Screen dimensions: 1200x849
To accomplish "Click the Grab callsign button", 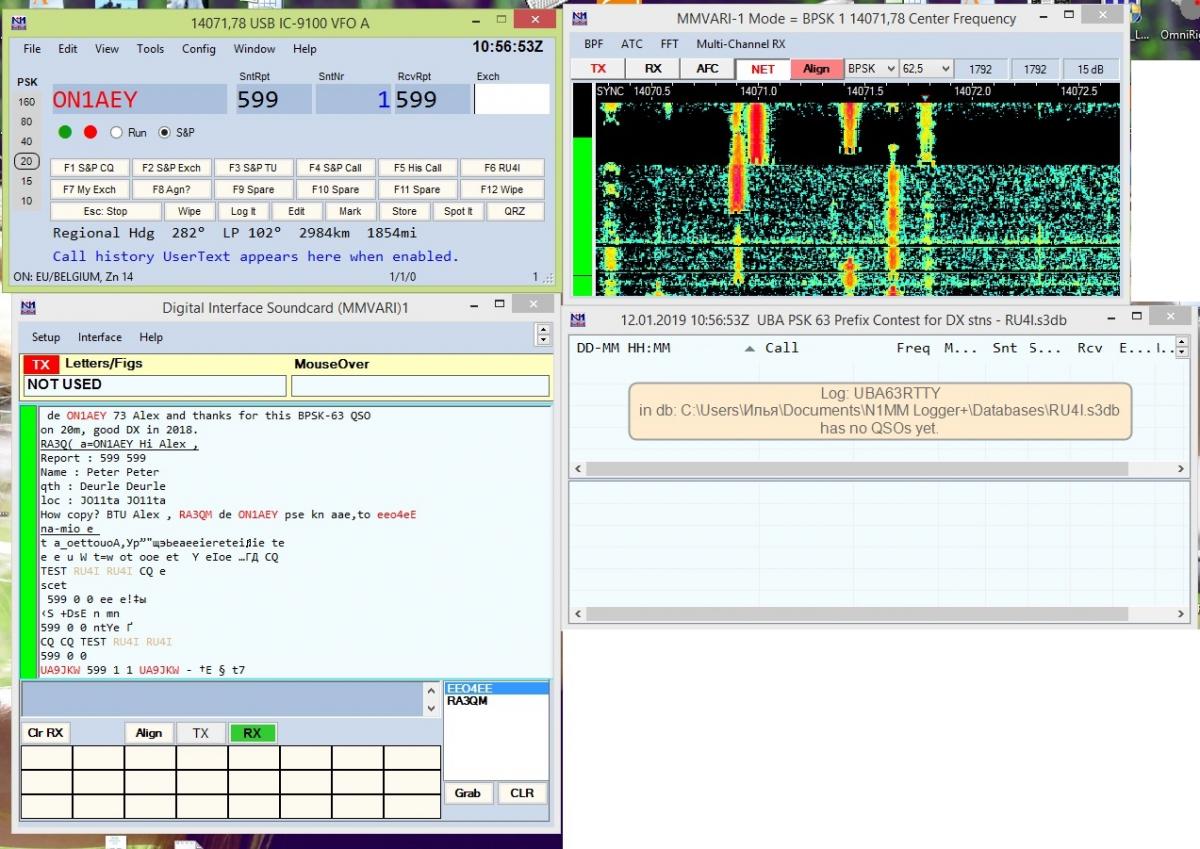I will (x=467, y=793).
